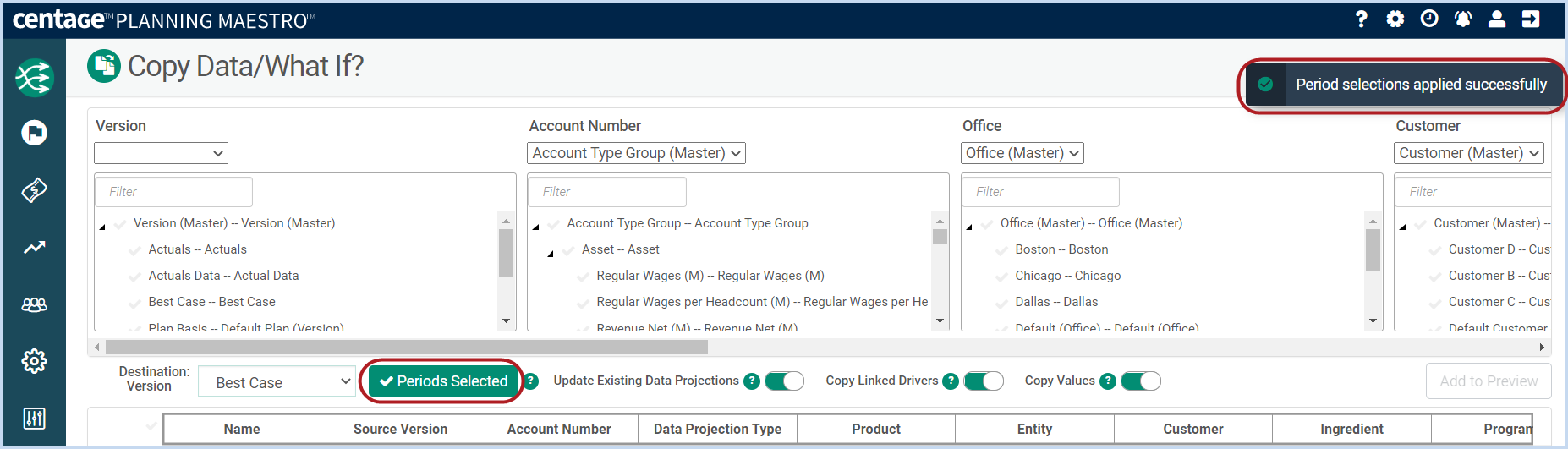
Task: Select the Customer B tree row
Action: pos(1499,276)
